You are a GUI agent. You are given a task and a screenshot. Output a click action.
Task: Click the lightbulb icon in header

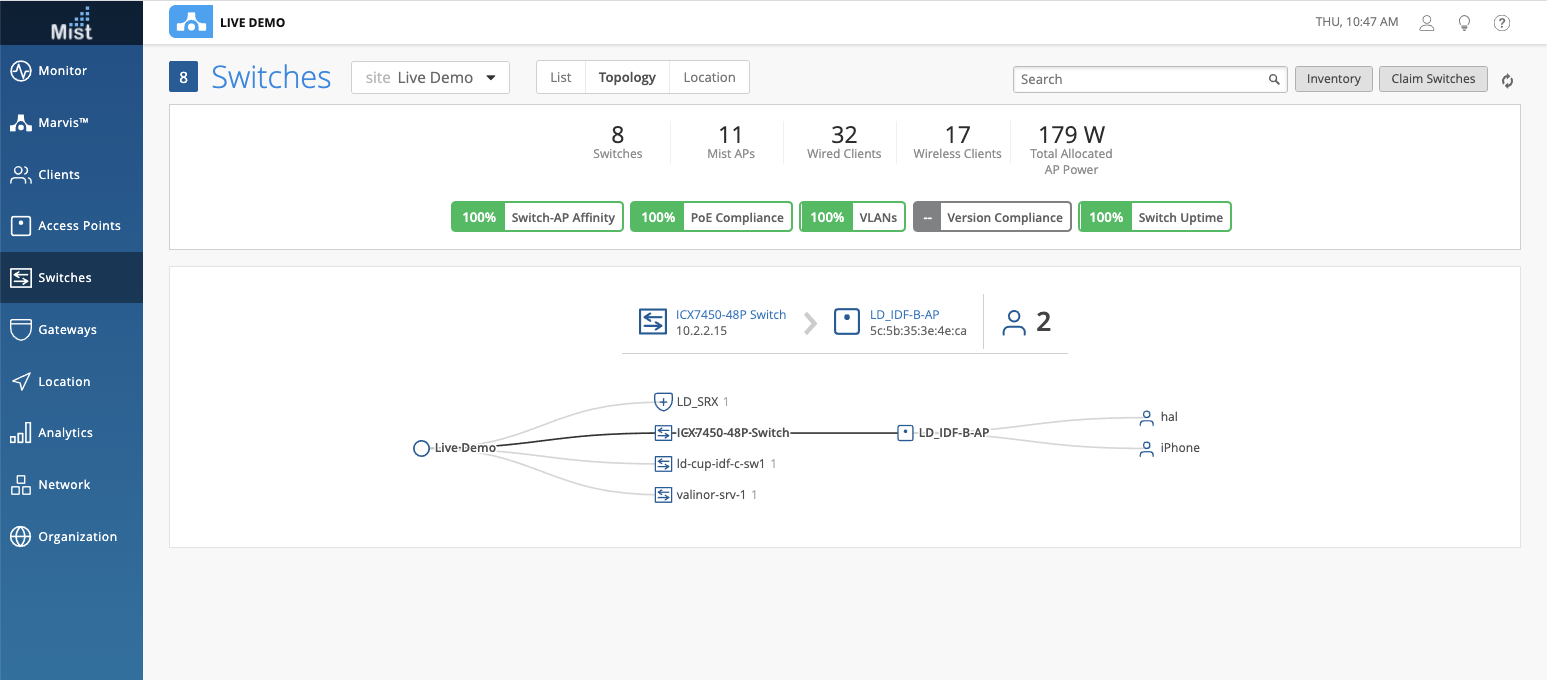[x=1464, y=23]
